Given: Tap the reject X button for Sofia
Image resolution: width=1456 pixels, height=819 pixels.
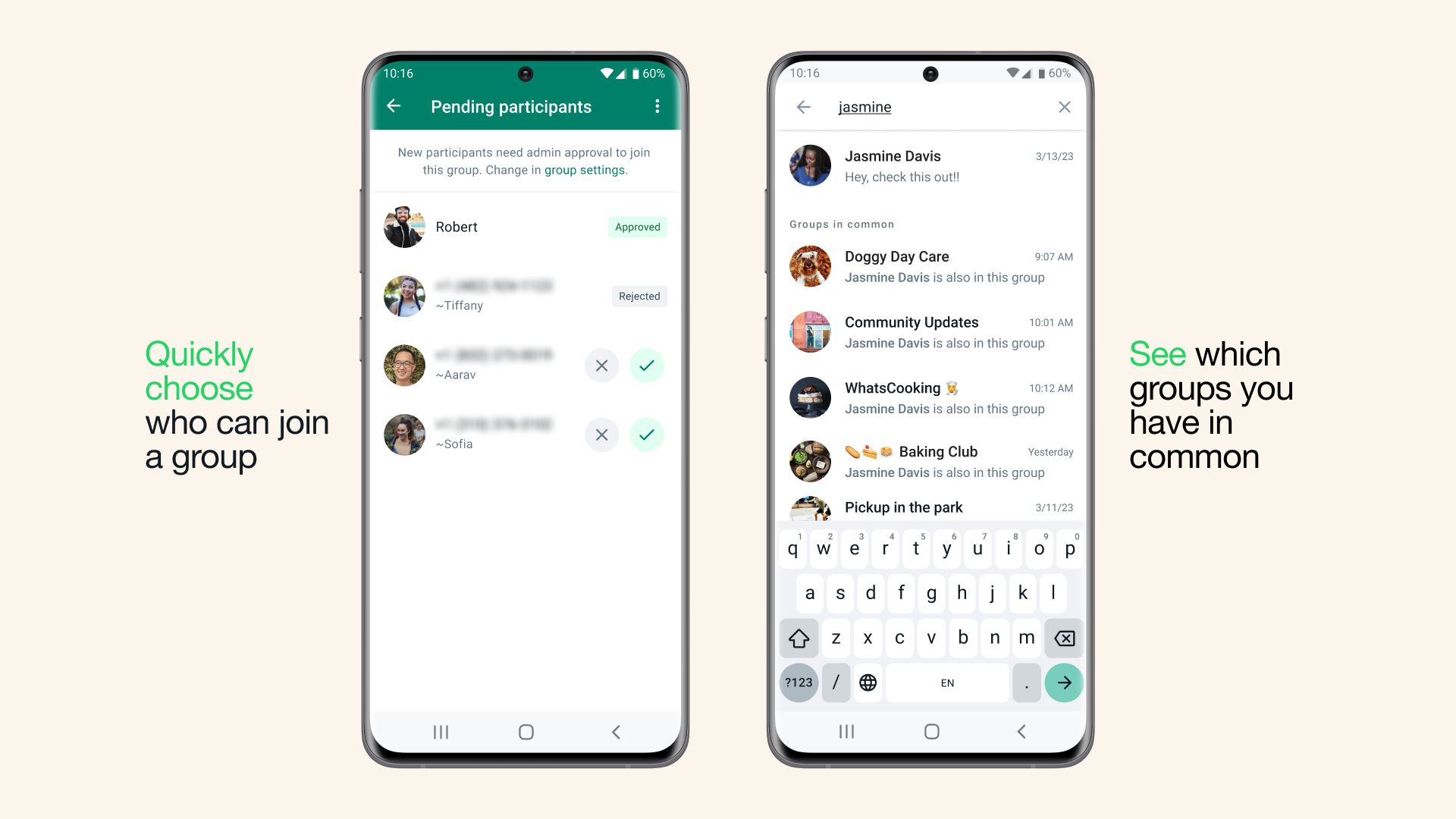Looking at the screenshot, I should [601, 434].
